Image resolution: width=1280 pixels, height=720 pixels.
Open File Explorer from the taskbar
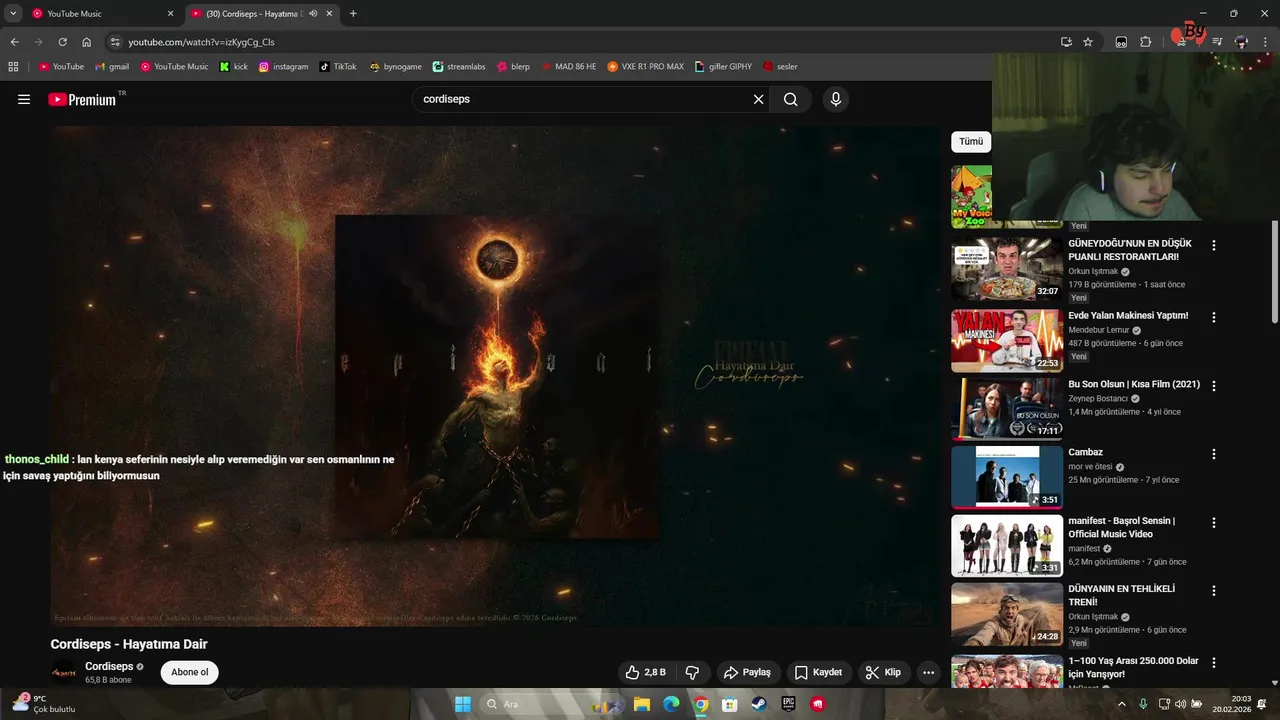(641, 704)
